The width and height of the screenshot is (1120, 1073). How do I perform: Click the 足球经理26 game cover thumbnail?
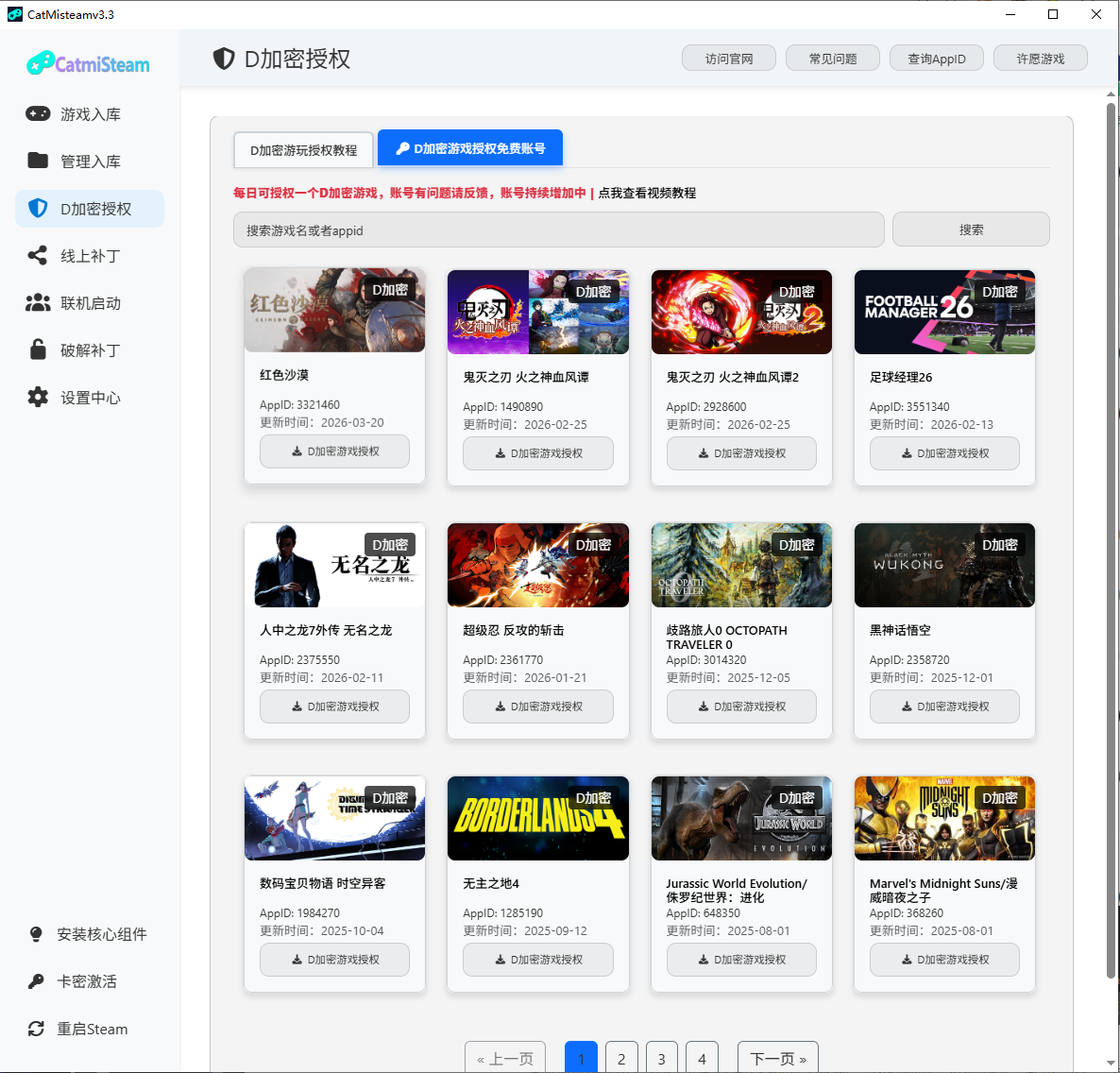pos(944,312)
